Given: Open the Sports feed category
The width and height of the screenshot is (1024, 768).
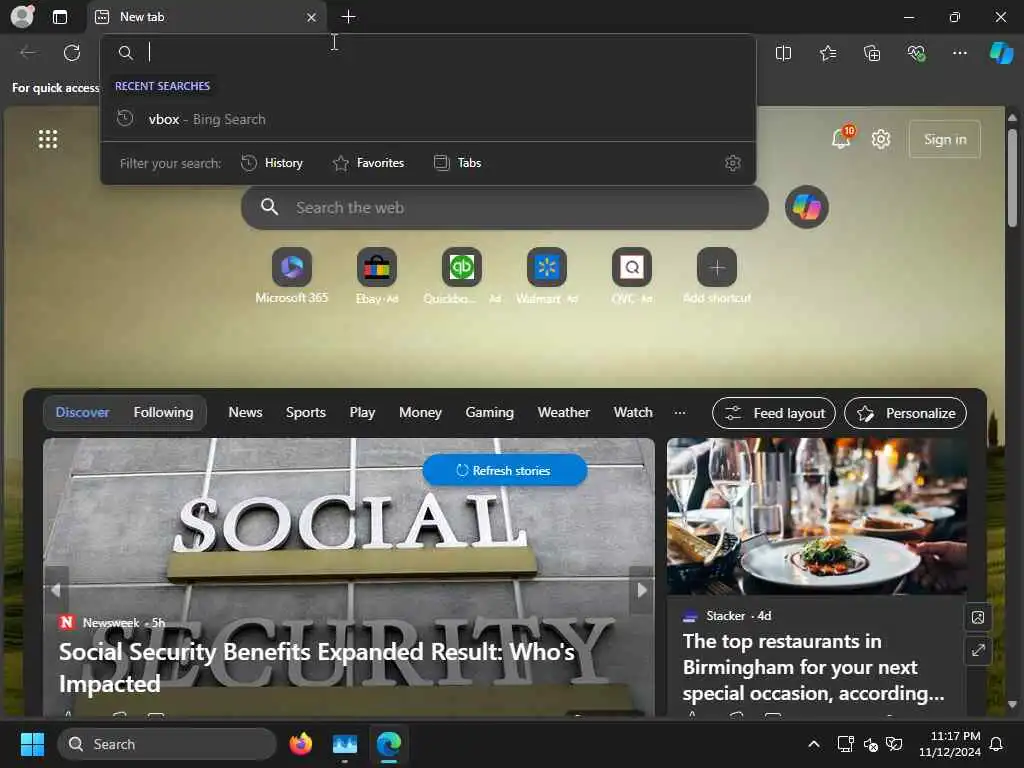Looking at the screenshot, I should point(306,413).
